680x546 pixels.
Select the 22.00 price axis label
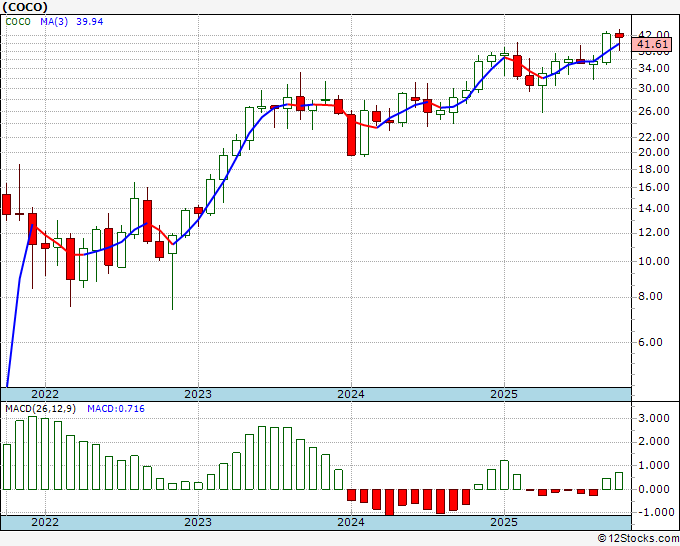pos(654,137)
